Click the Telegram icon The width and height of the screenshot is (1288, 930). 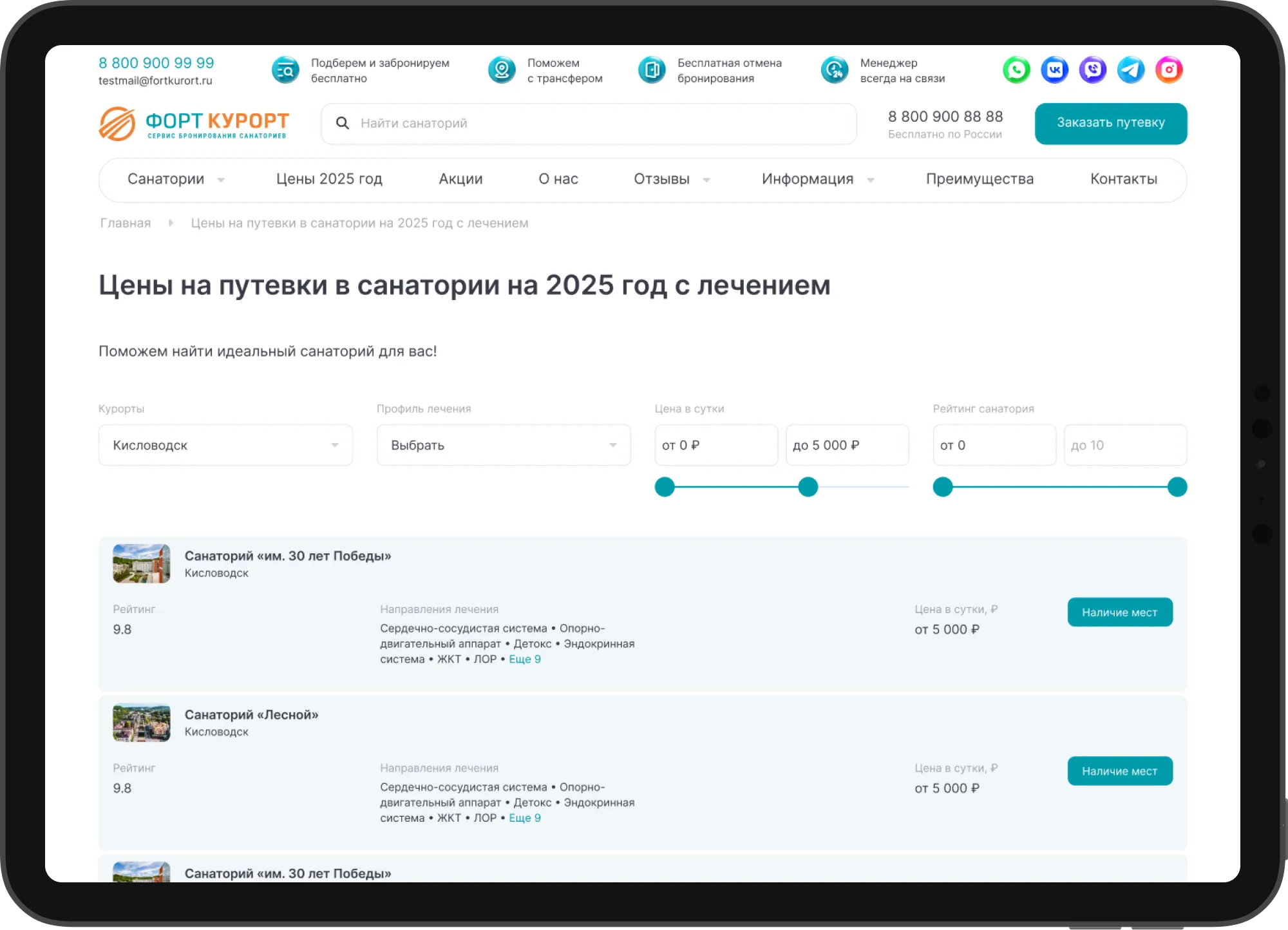(1131, 70)
